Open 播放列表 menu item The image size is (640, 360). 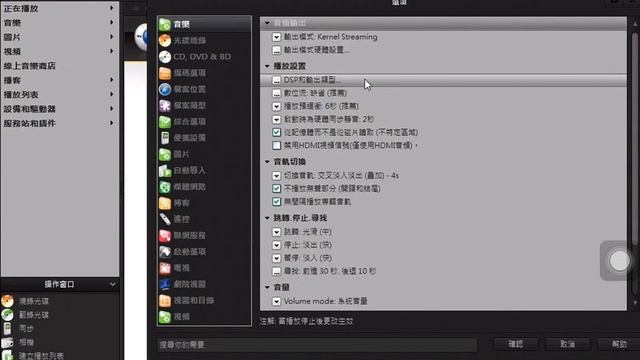tap(60, 95)
